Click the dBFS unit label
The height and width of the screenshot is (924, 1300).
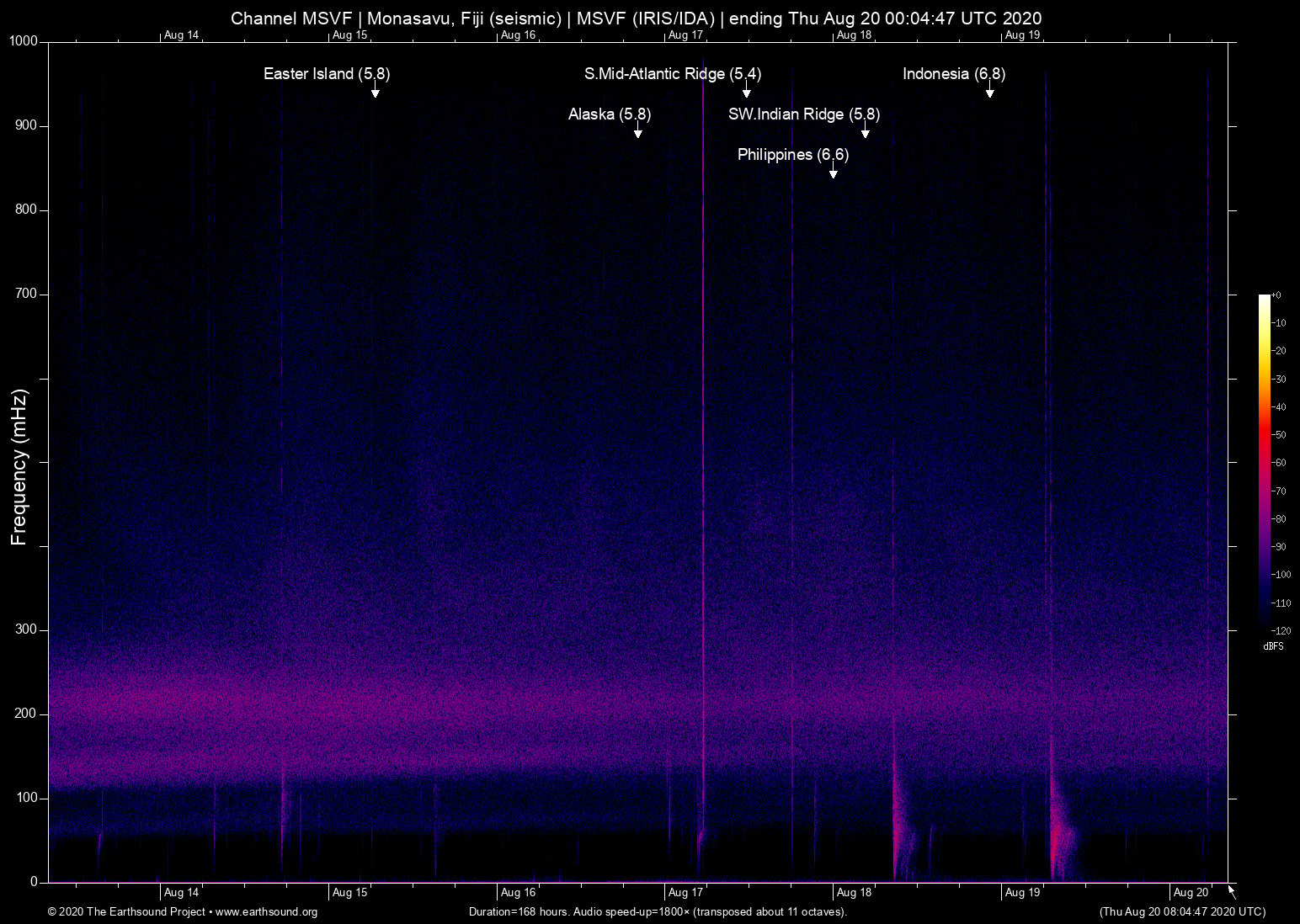click(1274, 646)
